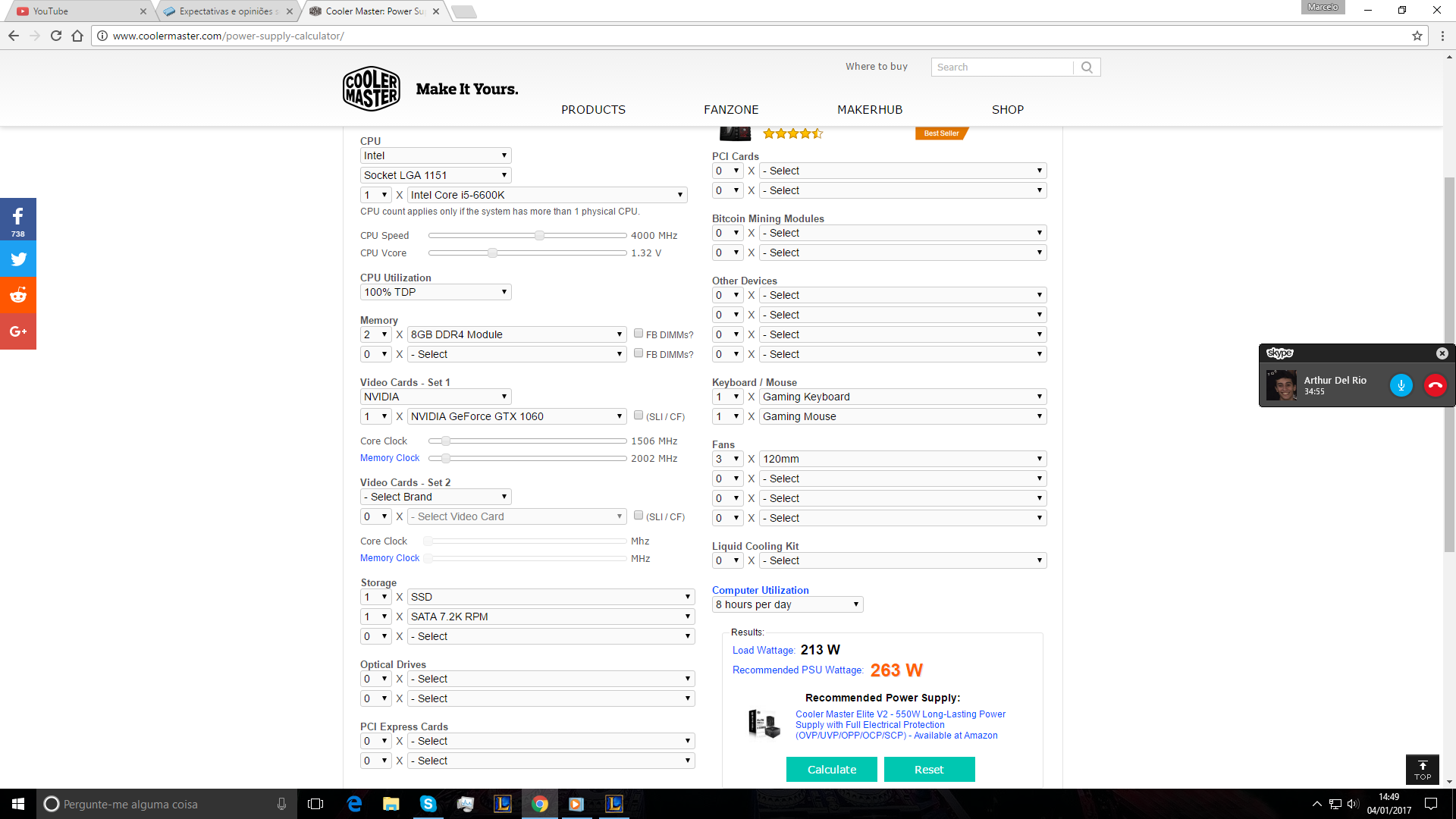1456x819 pixels.
Task: Open Gaming Keyboard dropdown
Action: pos(902,397)
